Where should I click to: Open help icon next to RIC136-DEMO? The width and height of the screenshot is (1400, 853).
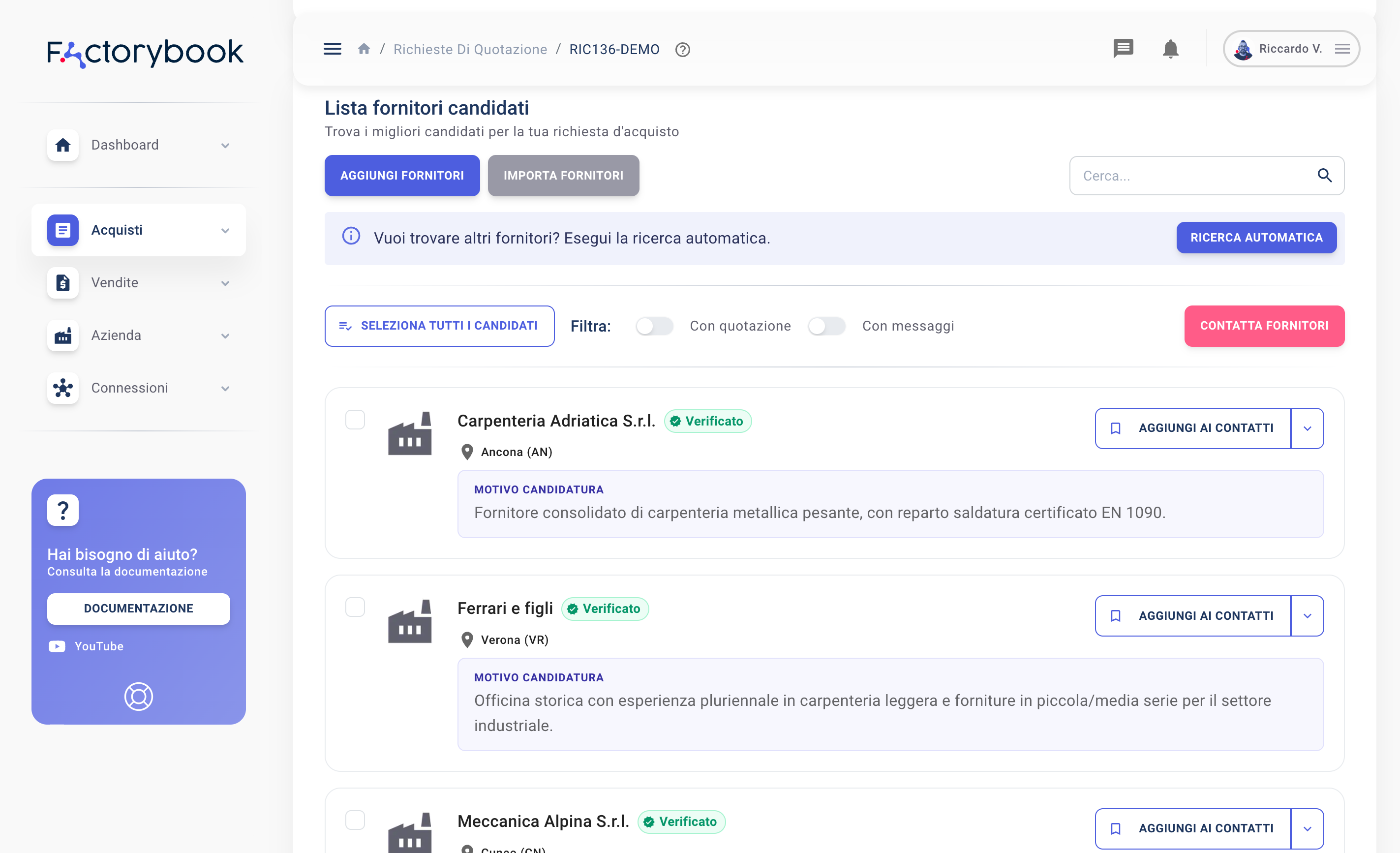click(x=682, y=50)
